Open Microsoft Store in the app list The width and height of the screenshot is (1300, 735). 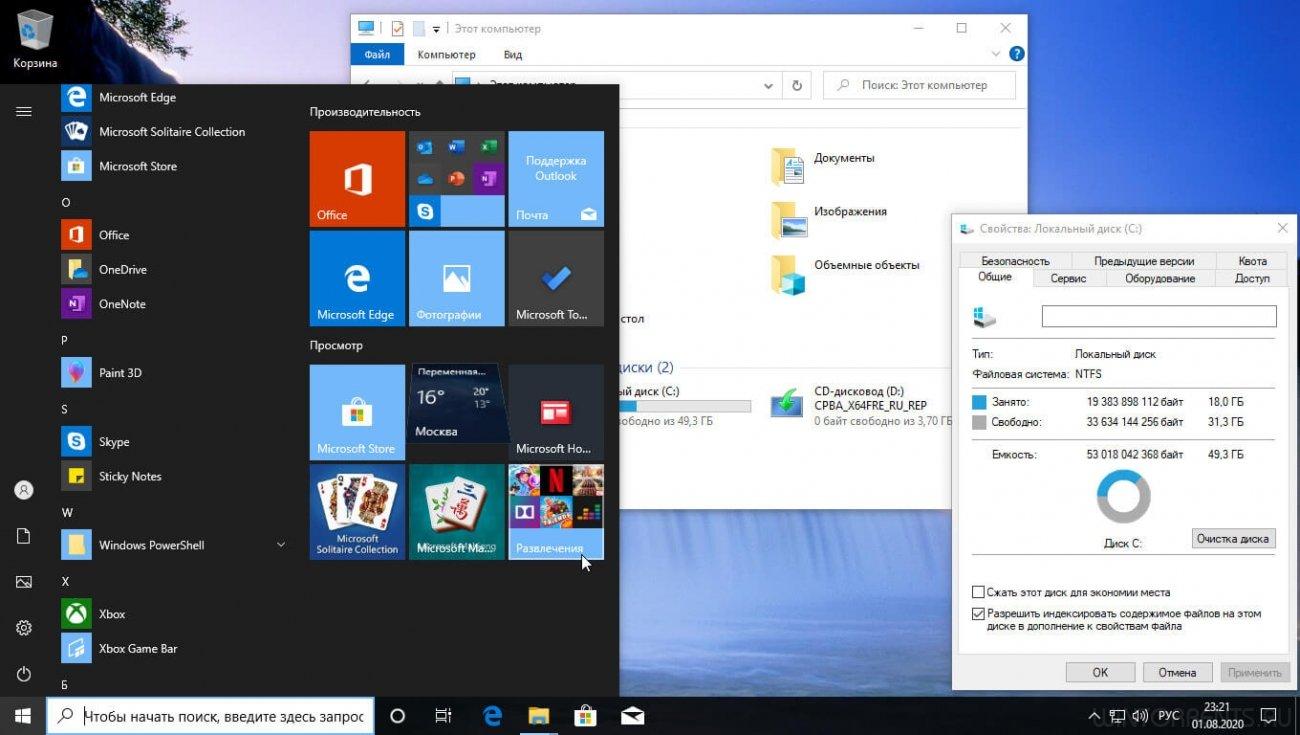173,166
